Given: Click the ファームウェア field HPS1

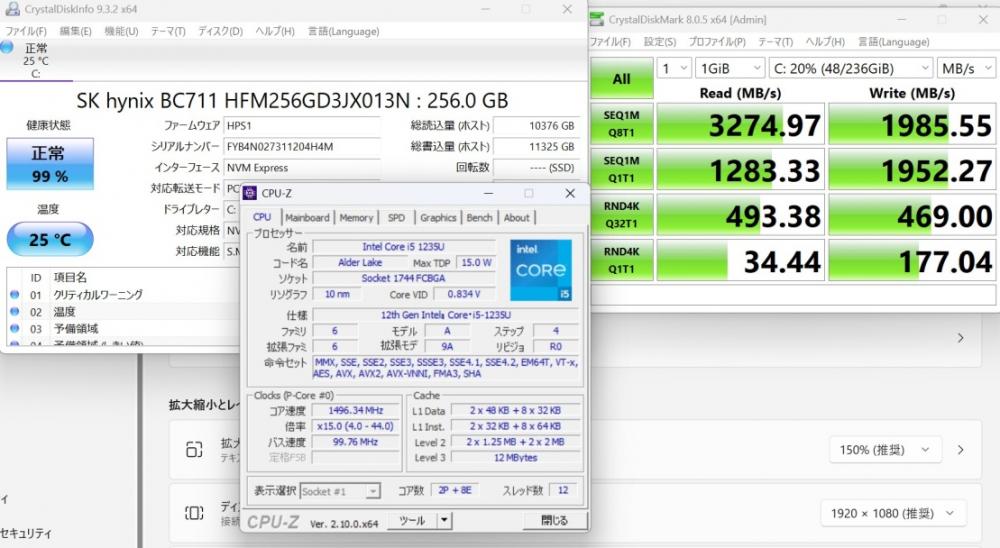Looking at the screenshot, I should [302, 126].
